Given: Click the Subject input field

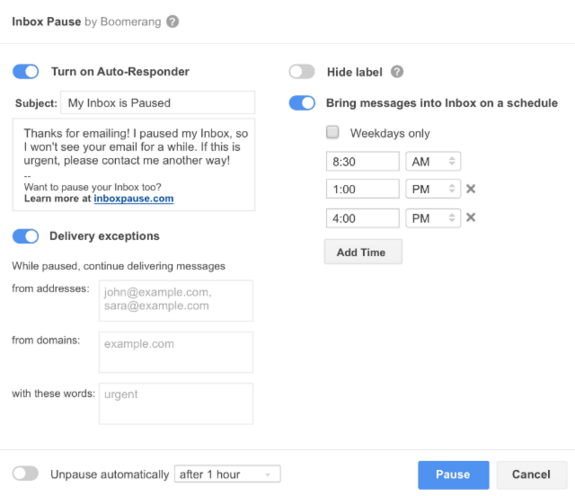Looking at the screenshot, I should coord(158,103).
